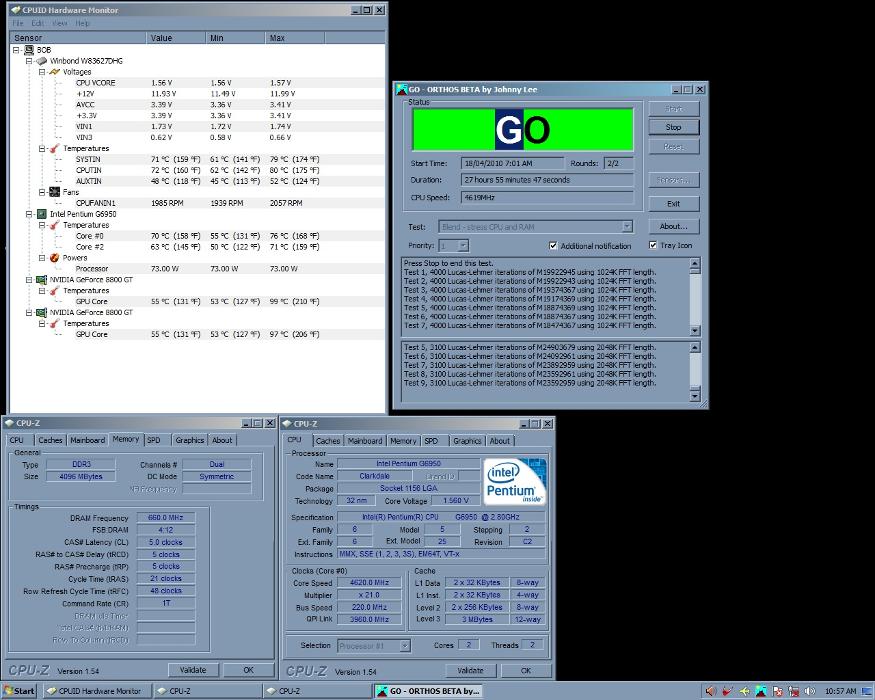Click the white volume speaker tray icon
875x700 pixels.
point(810,691)
